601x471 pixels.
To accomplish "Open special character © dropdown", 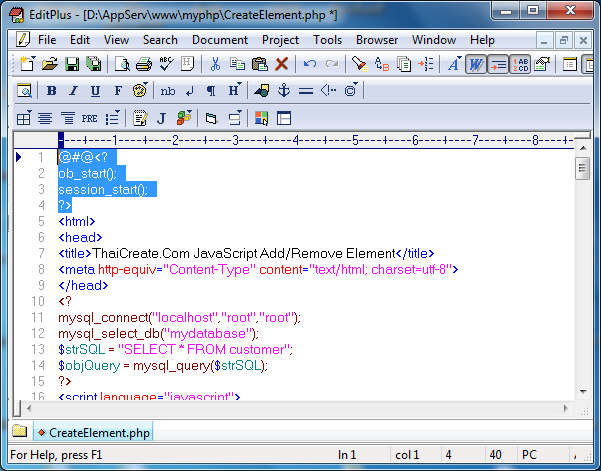I will point(351,91).
